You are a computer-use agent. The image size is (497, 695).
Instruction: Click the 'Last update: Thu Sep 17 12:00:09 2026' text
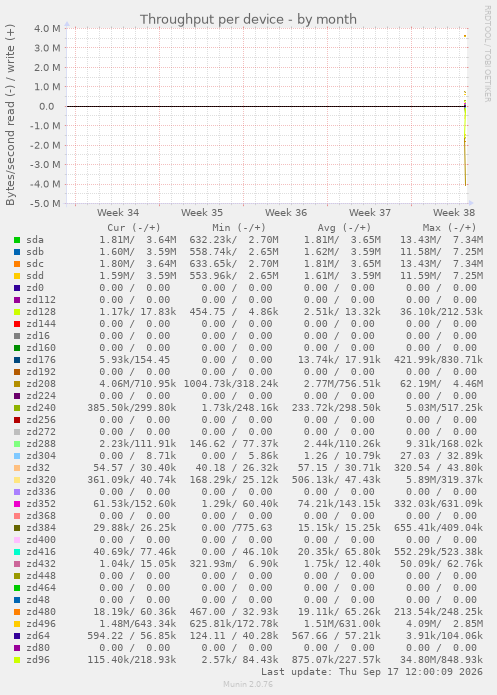pyautogui.click(x=372, y=672)
